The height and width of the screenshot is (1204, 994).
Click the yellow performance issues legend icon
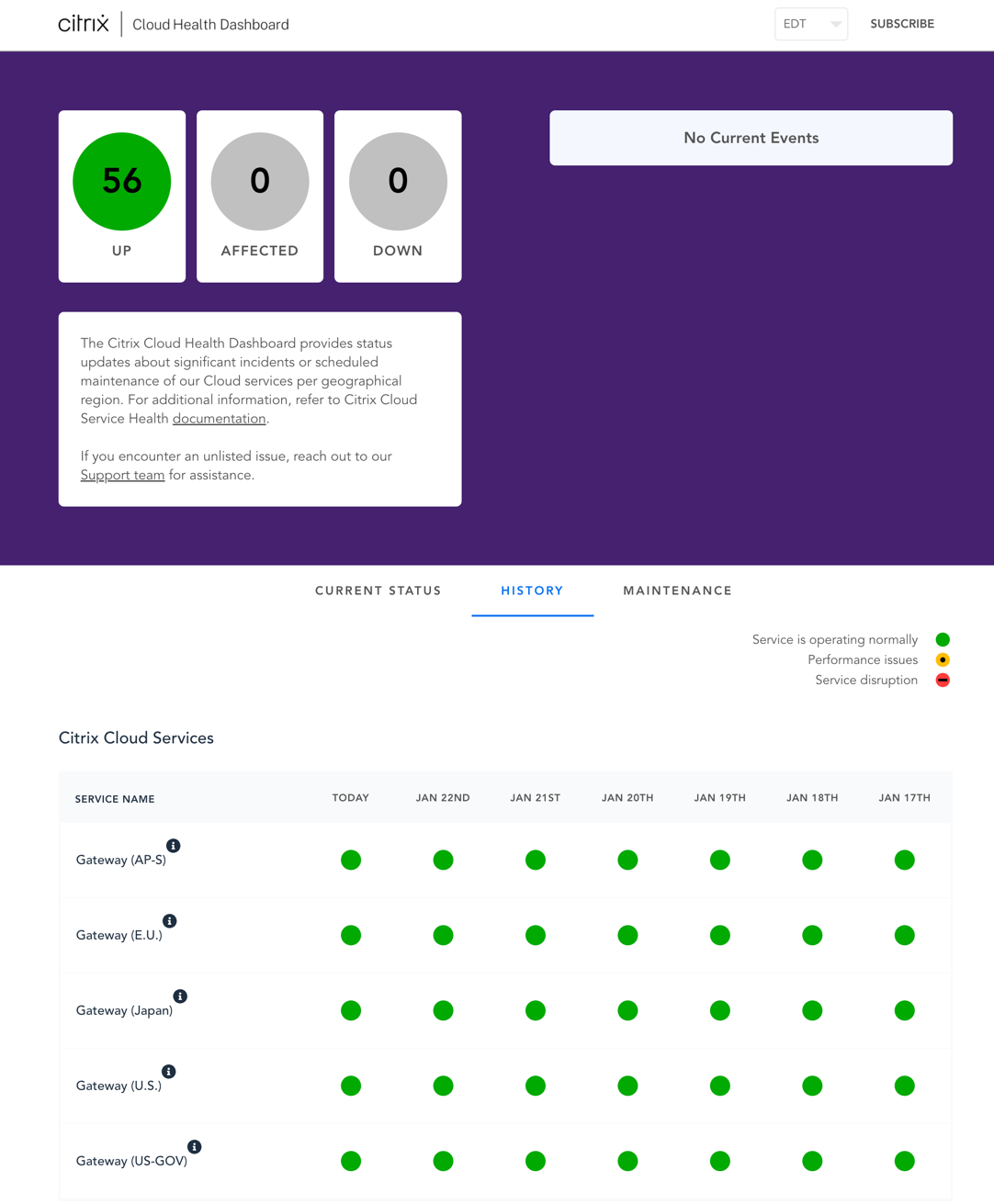[943, 659]
